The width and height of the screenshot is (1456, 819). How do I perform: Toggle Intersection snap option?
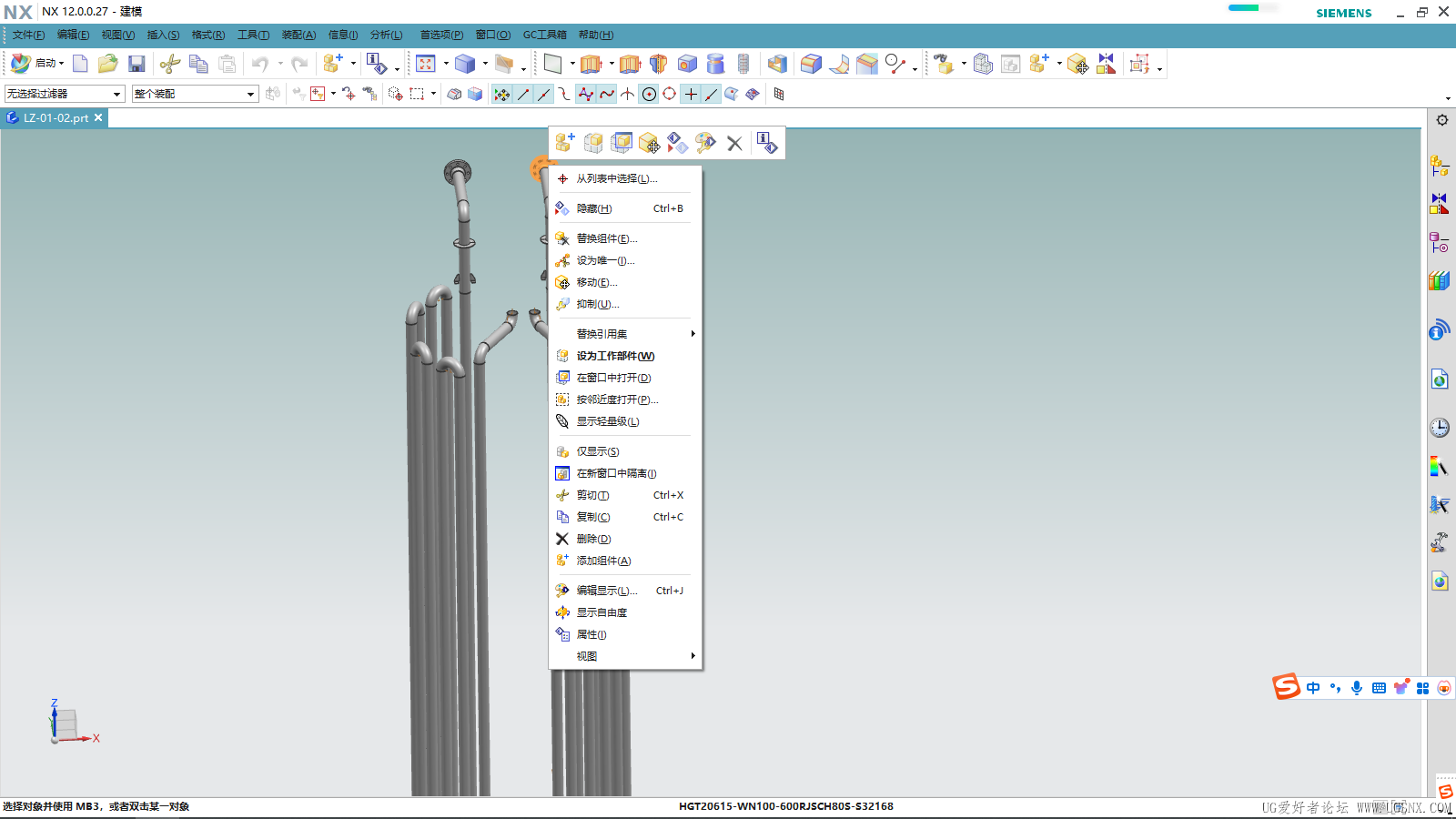pos(628,94)
